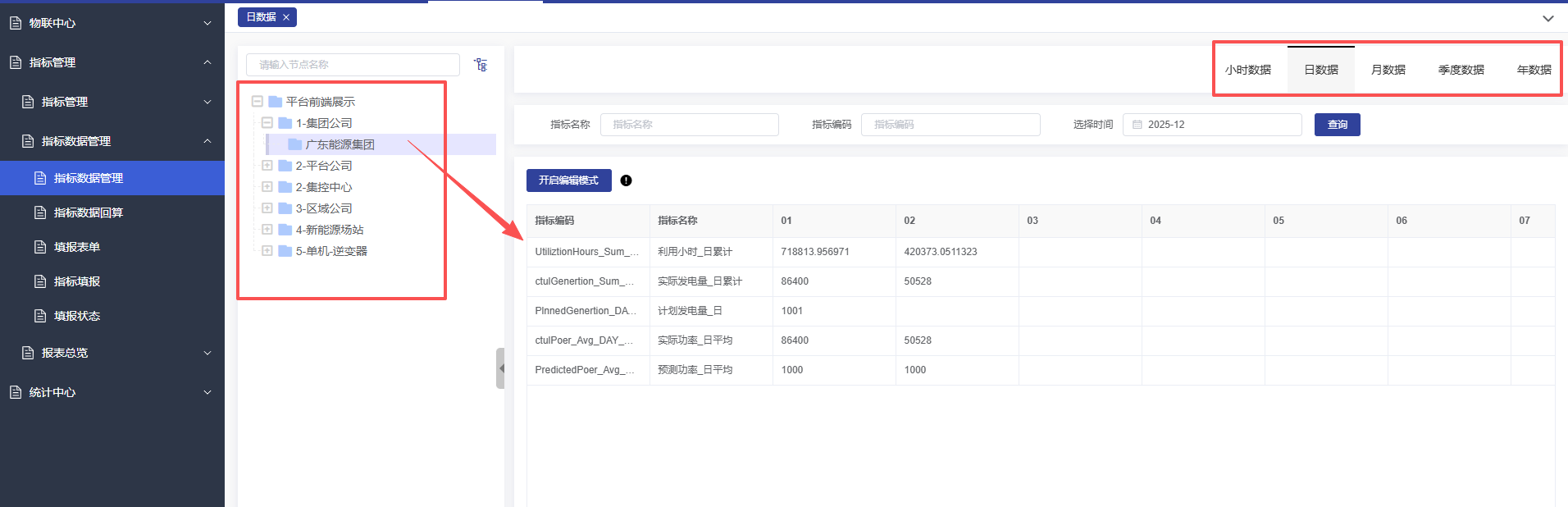Image resolution: width=1568 pixels, height=507 pixels.
Task: Close the 日数据 tab with X icon
Action: [286, 17]
